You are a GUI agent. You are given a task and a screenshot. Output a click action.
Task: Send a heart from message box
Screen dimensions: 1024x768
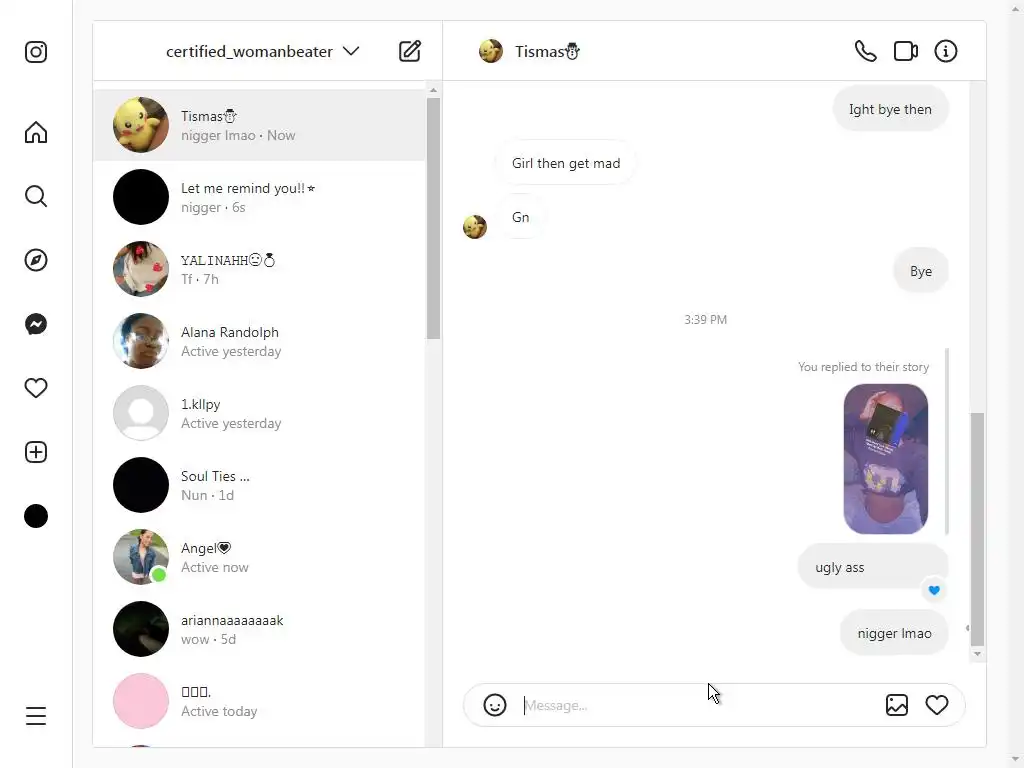click(936, 705)
